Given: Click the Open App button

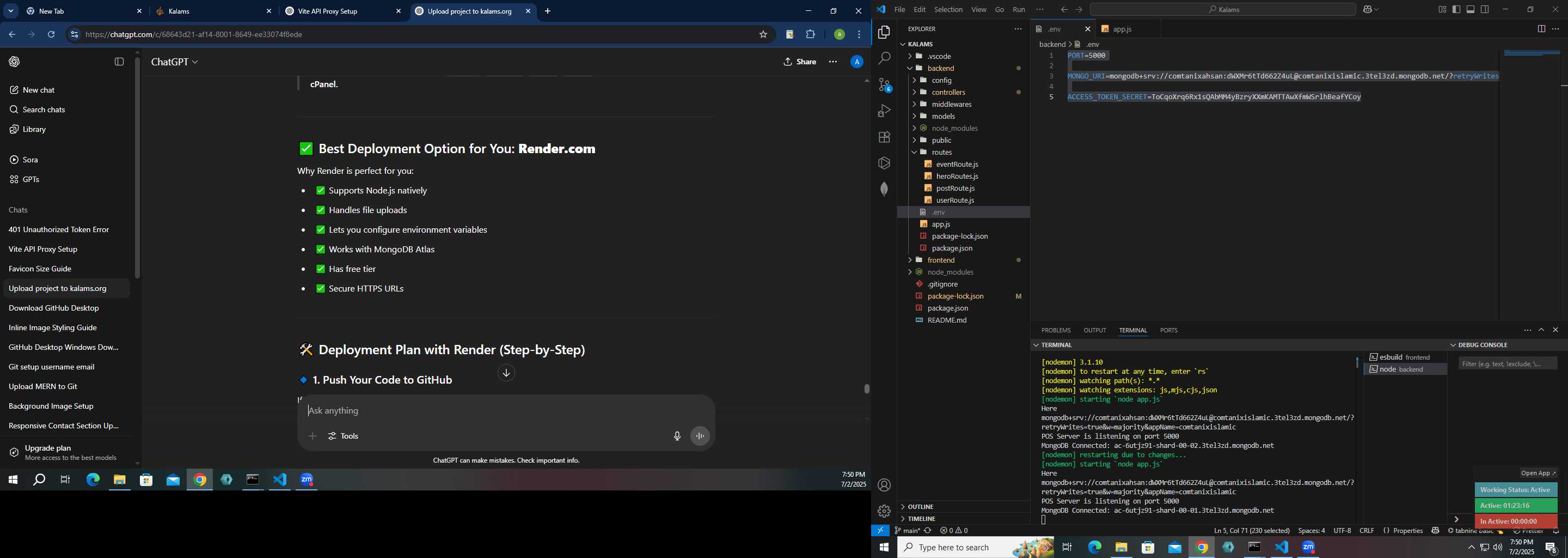Looking at the screenshot, I should pyautogui.click(x=1538, y=474).
